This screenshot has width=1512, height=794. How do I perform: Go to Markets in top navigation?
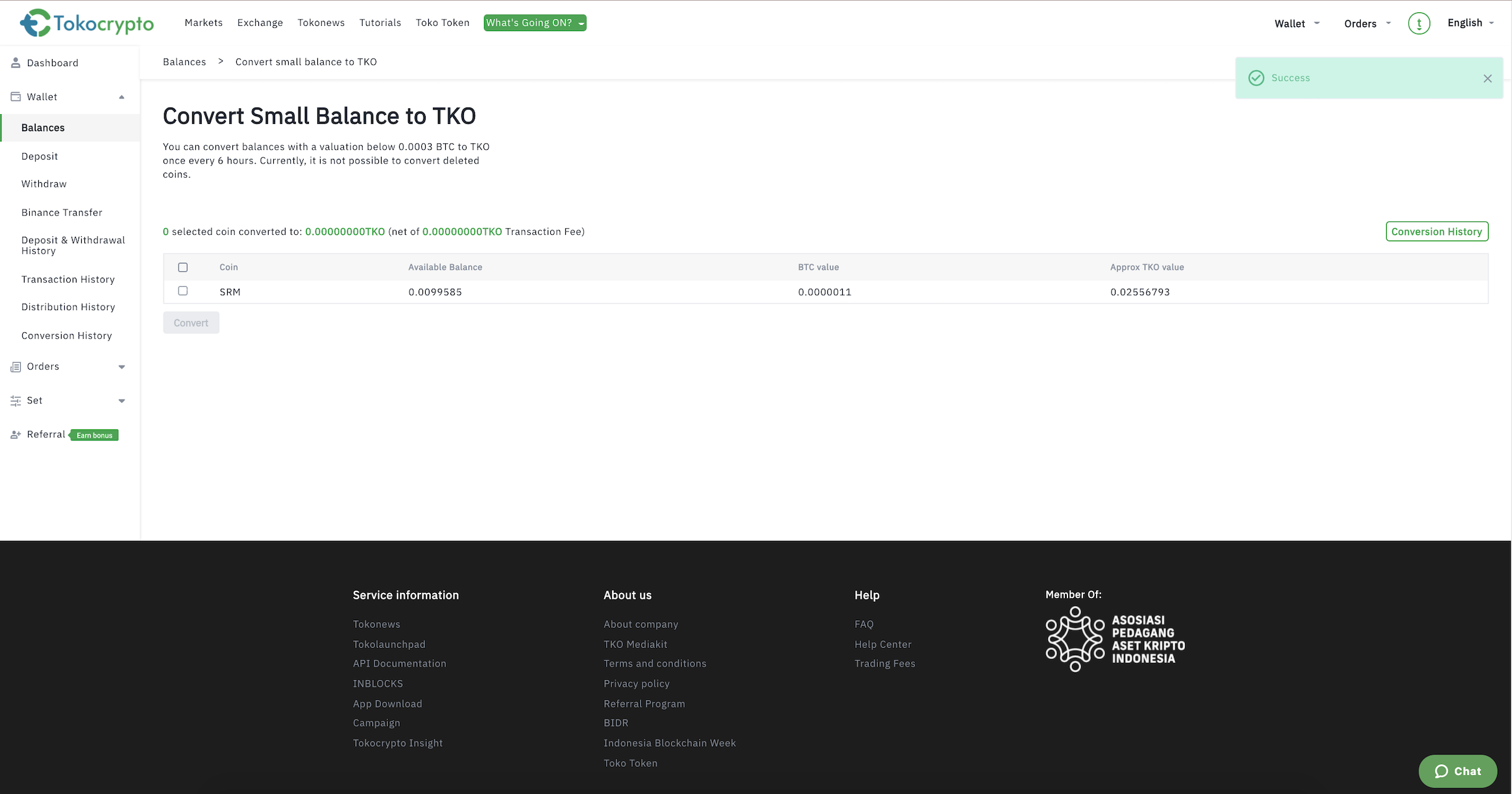204,23
